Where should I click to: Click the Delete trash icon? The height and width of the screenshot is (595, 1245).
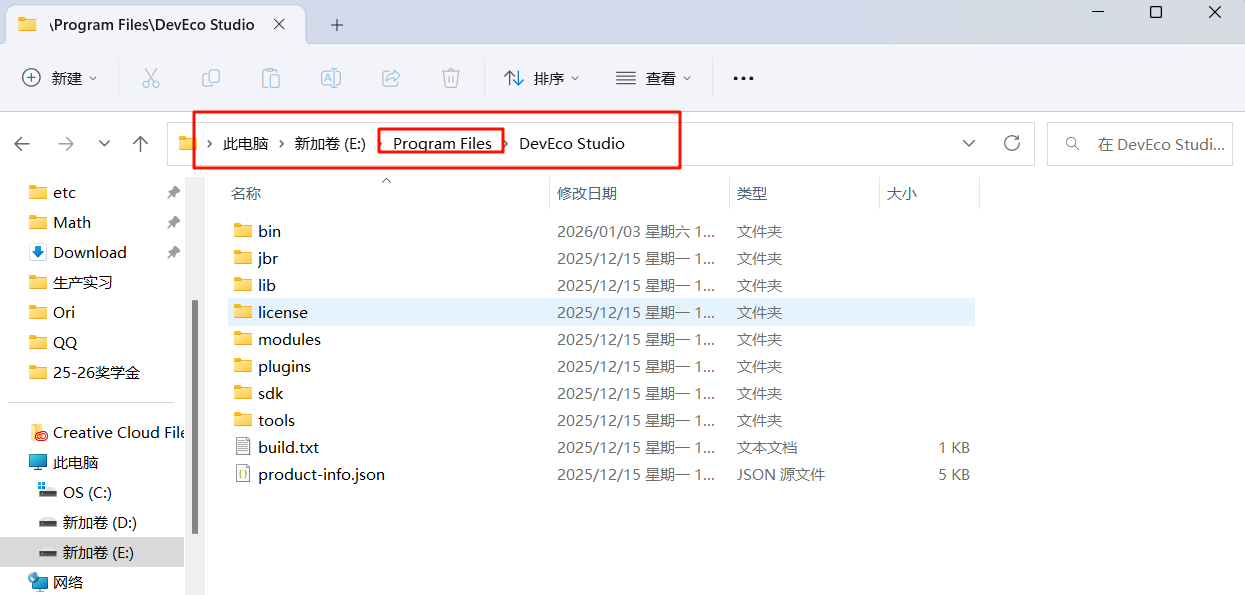451,78
